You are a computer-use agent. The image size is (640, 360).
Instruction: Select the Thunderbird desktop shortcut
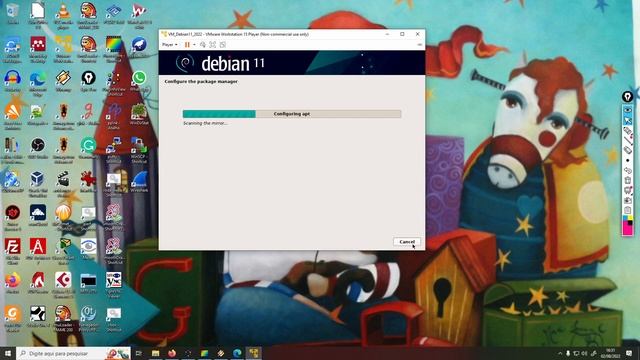(x=139, y=48)
